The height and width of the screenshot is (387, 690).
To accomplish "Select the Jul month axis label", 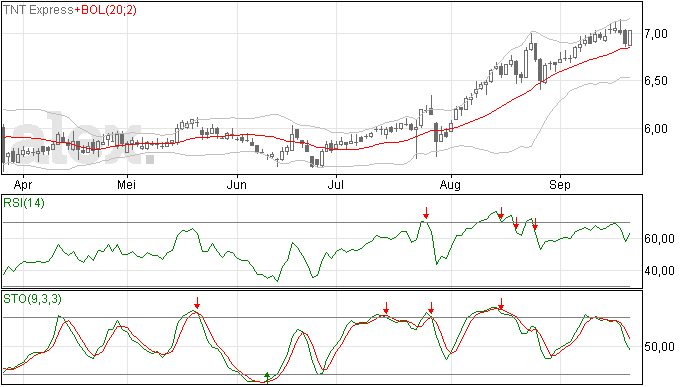I will tap(335, 184).
